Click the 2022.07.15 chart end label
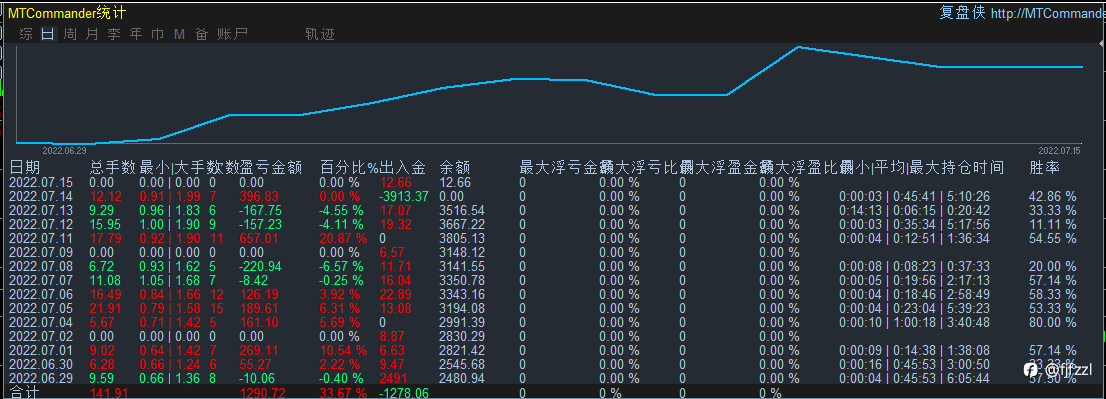 pyautogui.click(x=1059, y=150)
